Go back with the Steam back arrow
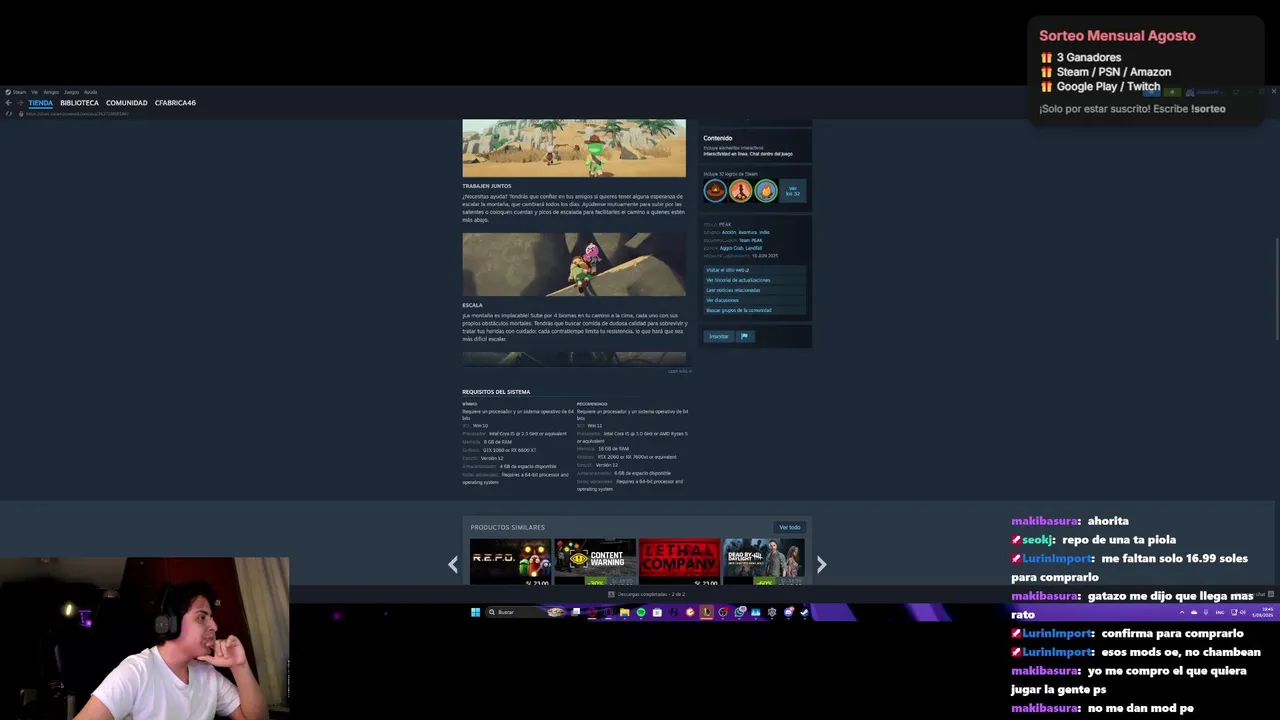The height and width of the screenshot is (720, 1280). tap(8, 103)
